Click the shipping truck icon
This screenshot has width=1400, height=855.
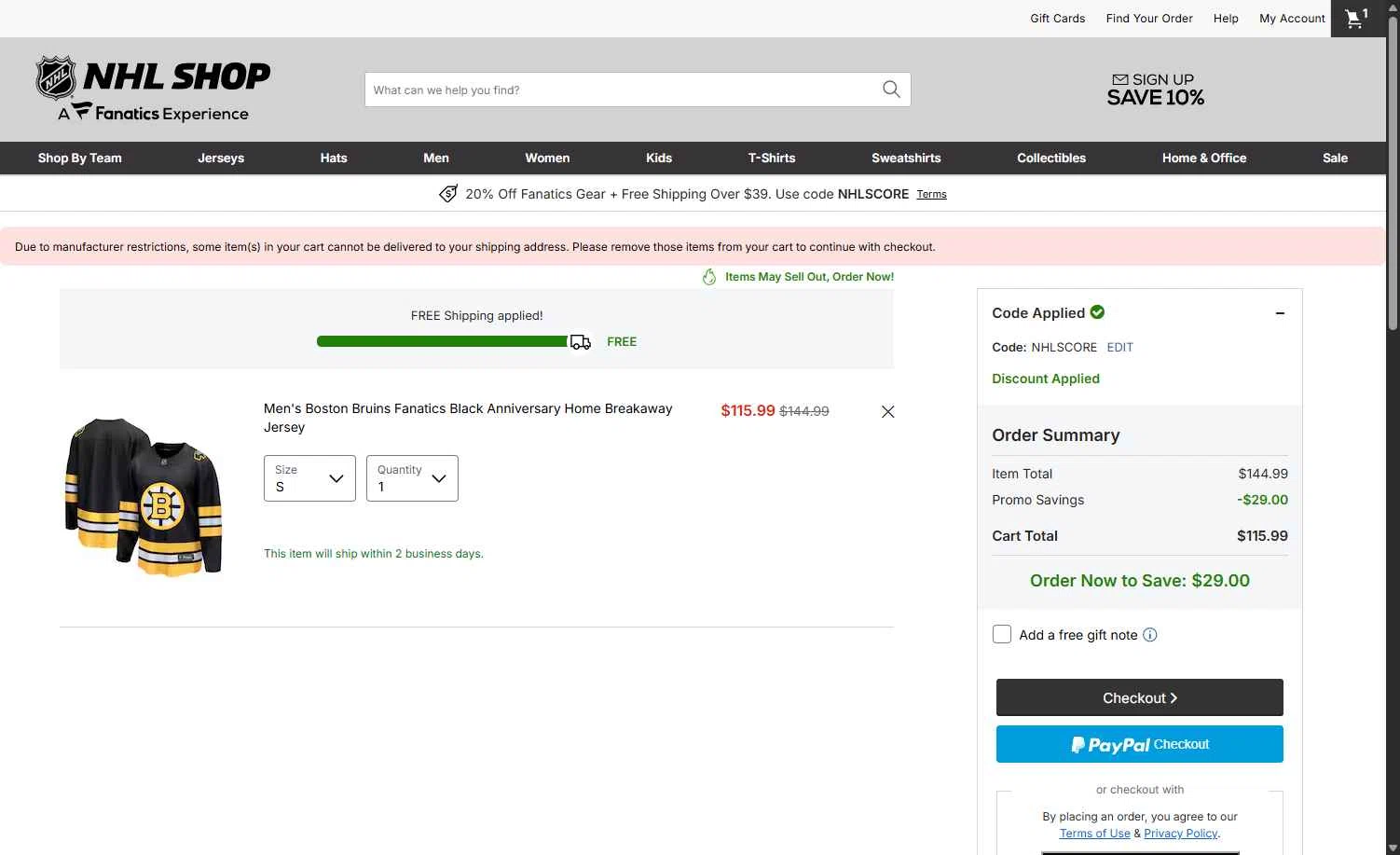click(x=580, y=342)
